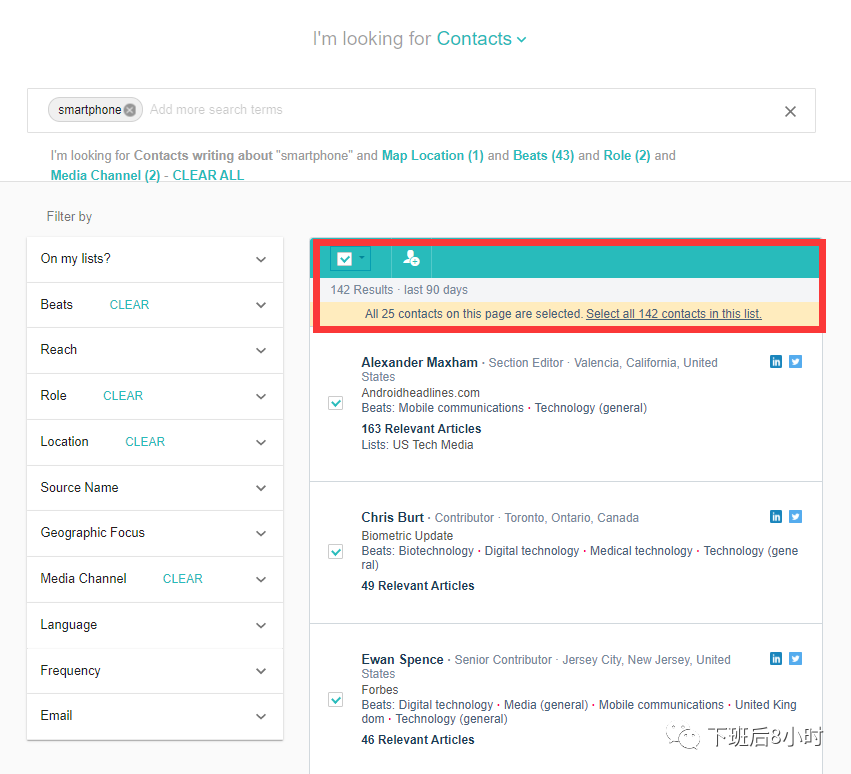Open Role (2) filter link
Screen dimensions: 851x774
click(627, 156)
